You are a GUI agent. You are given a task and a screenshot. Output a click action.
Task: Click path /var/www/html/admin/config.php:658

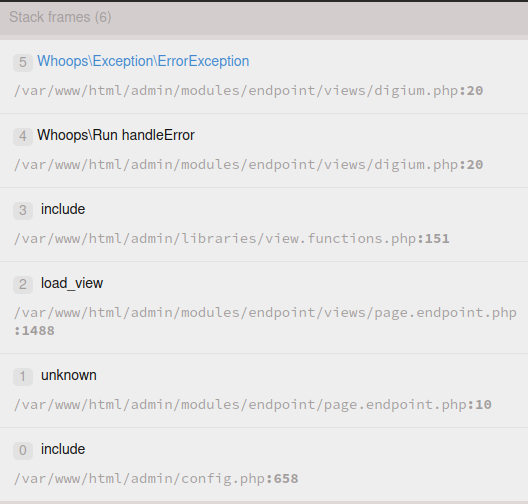click(156, 479)
